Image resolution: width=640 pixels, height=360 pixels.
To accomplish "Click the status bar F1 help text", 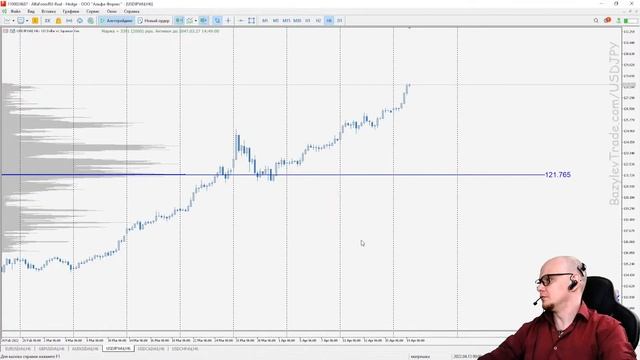I will click(x=31, y=357).
